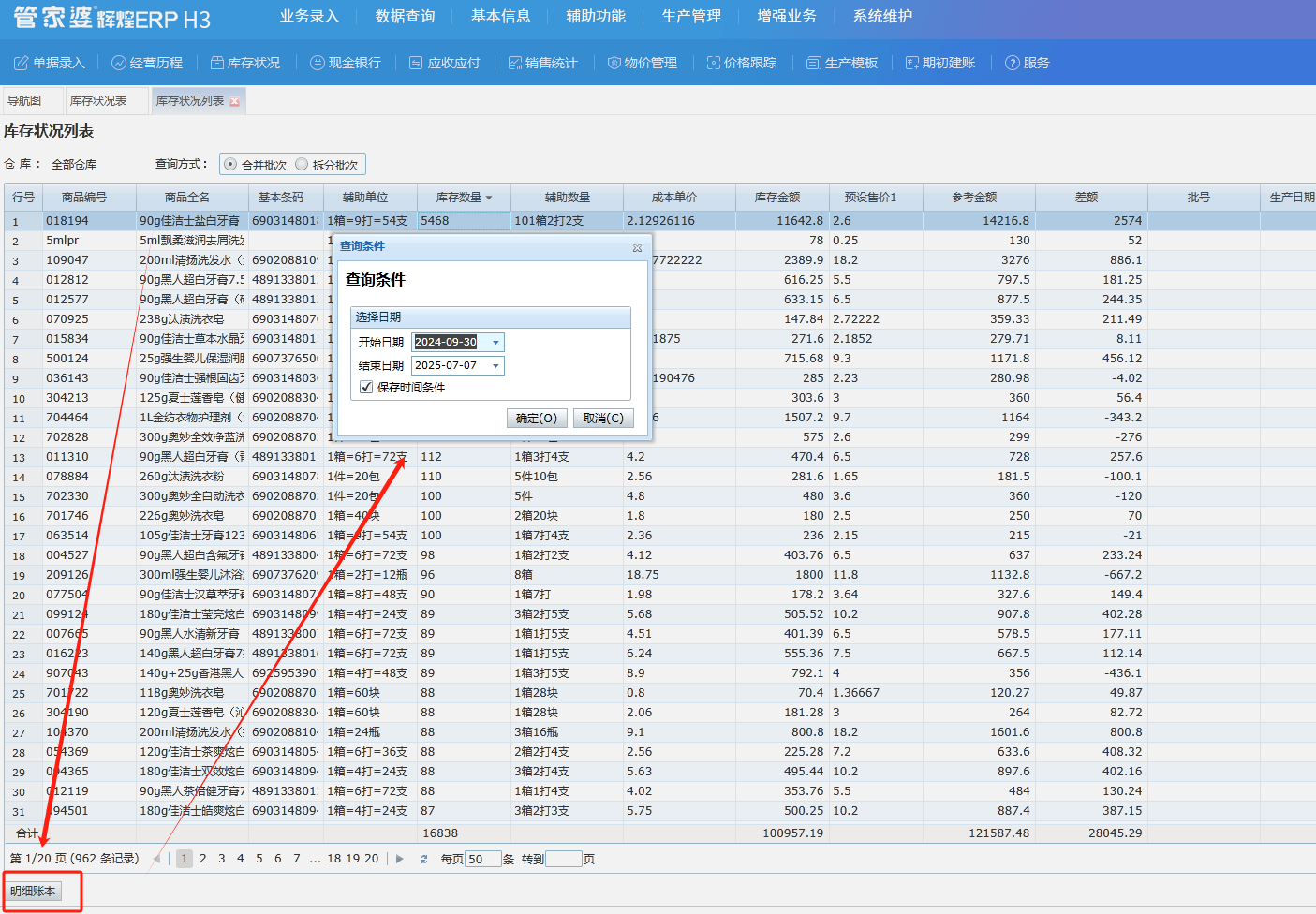Sort by 库存数量 column header
The image size is (1316, 914).
tap(464, 198)
